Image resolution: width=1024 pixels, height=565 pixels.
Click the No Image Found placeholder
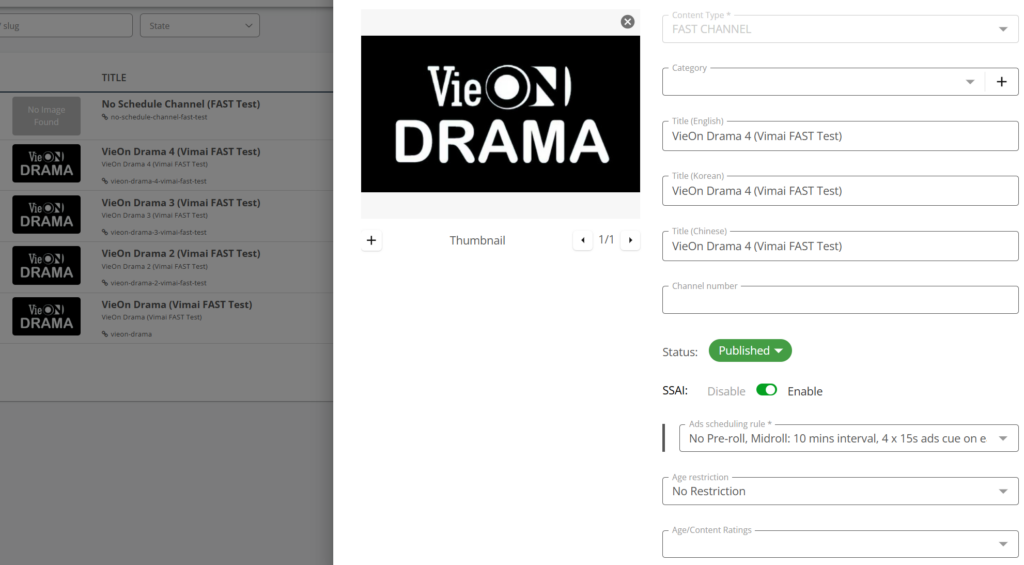click(x=46, y=116)
